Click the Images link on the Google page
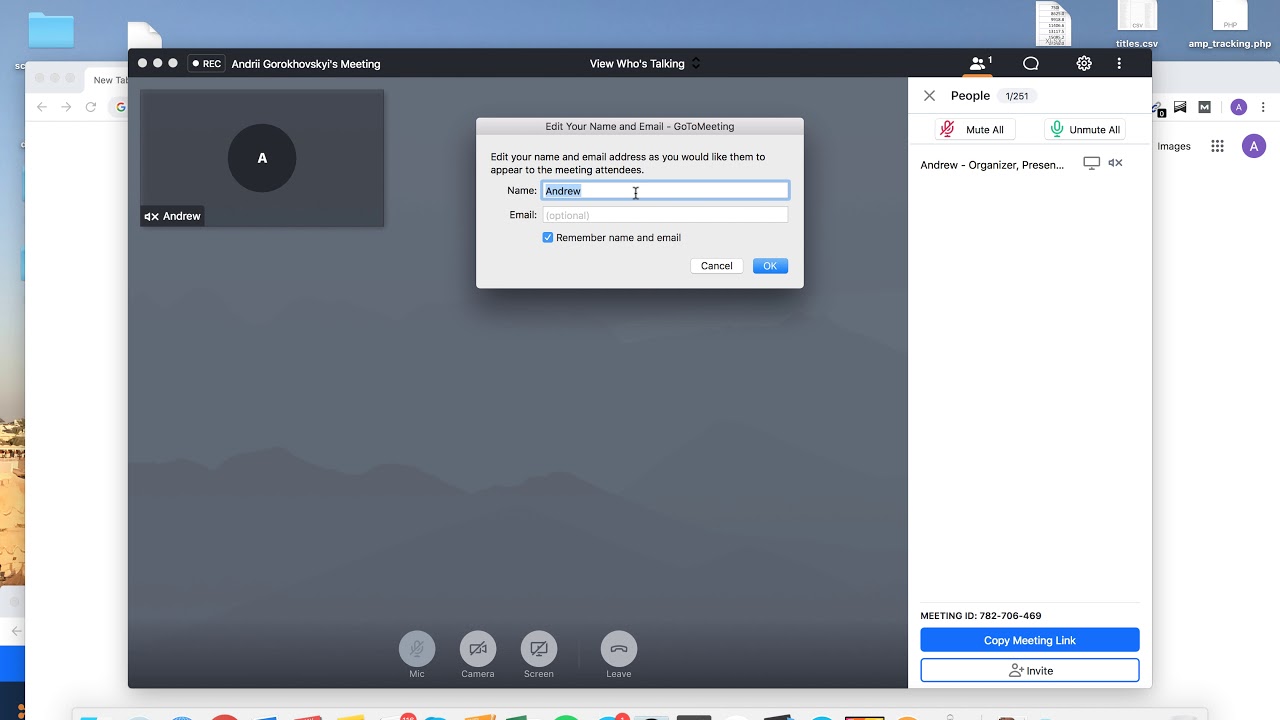Screen dimensions: 1280x720 tap(1174, 146)
